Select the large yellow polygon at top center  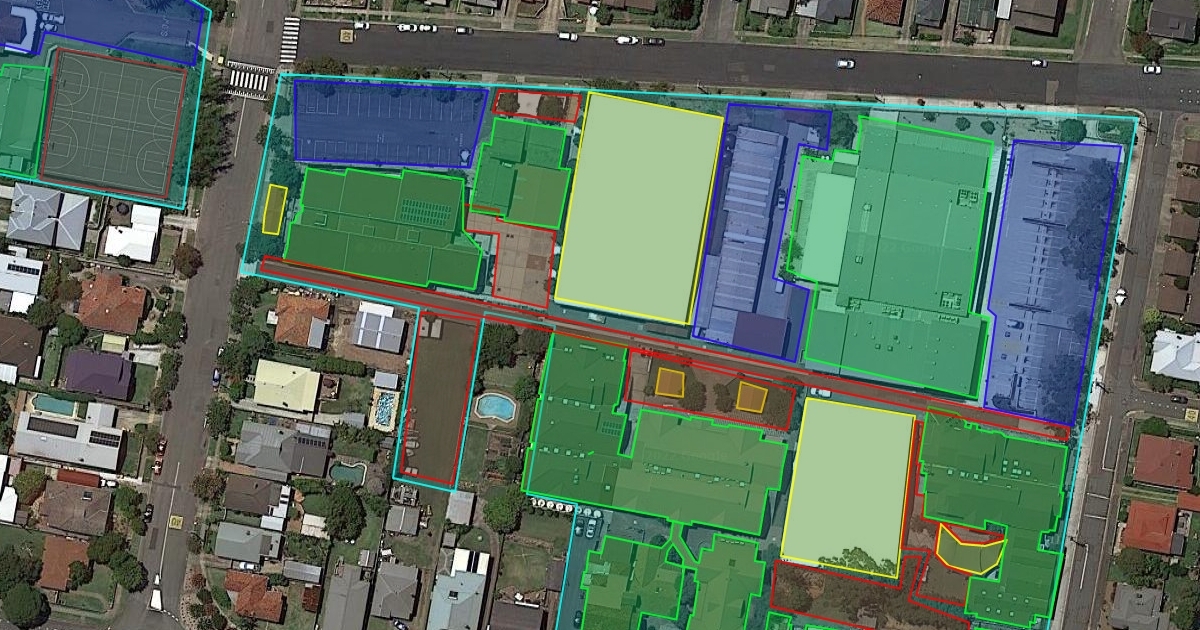point(638,208)
